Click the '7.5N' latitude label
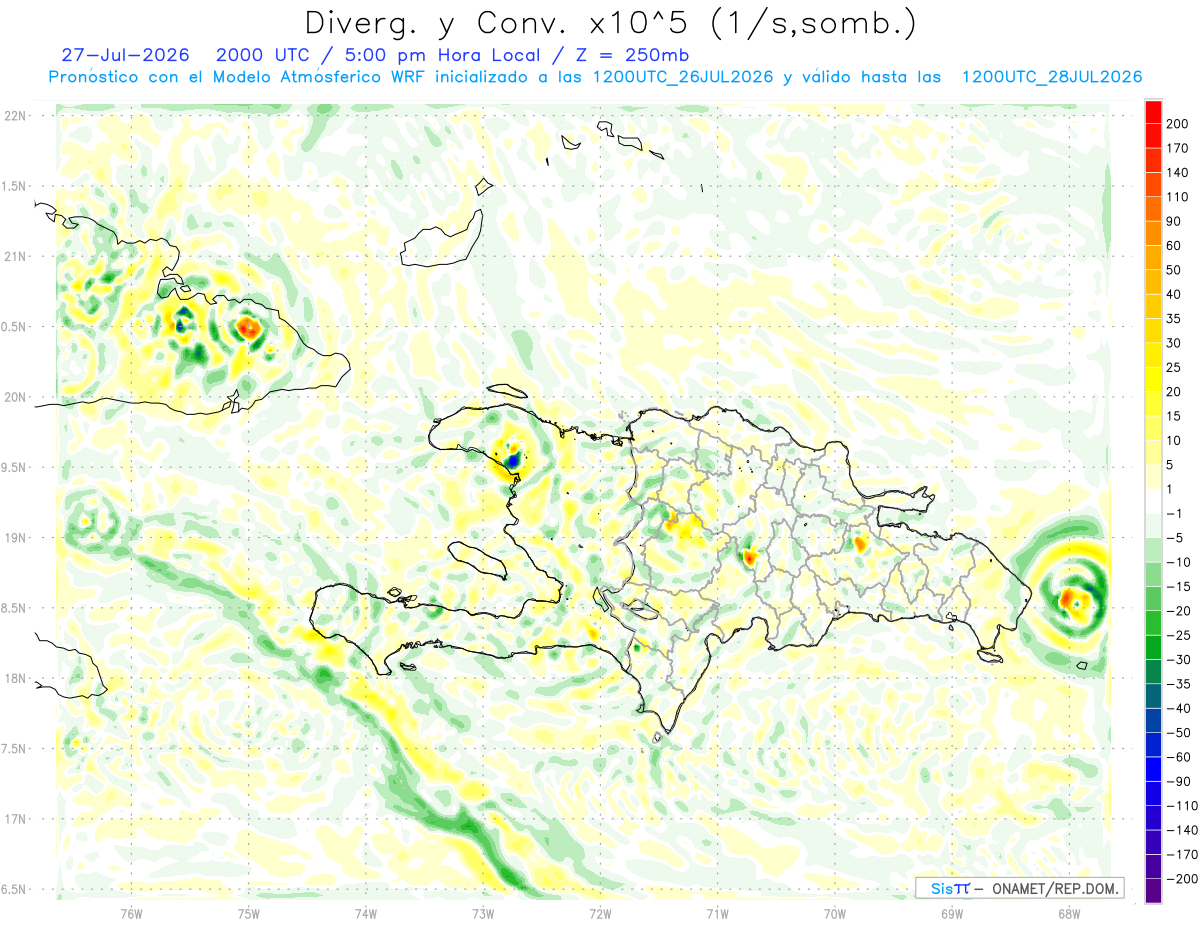 [15, 748]
